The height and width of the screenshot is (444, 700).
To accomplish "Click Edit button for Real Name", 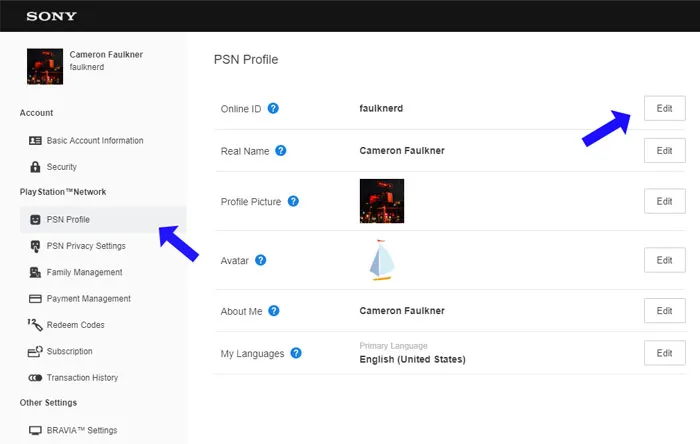I will [664, 151].
